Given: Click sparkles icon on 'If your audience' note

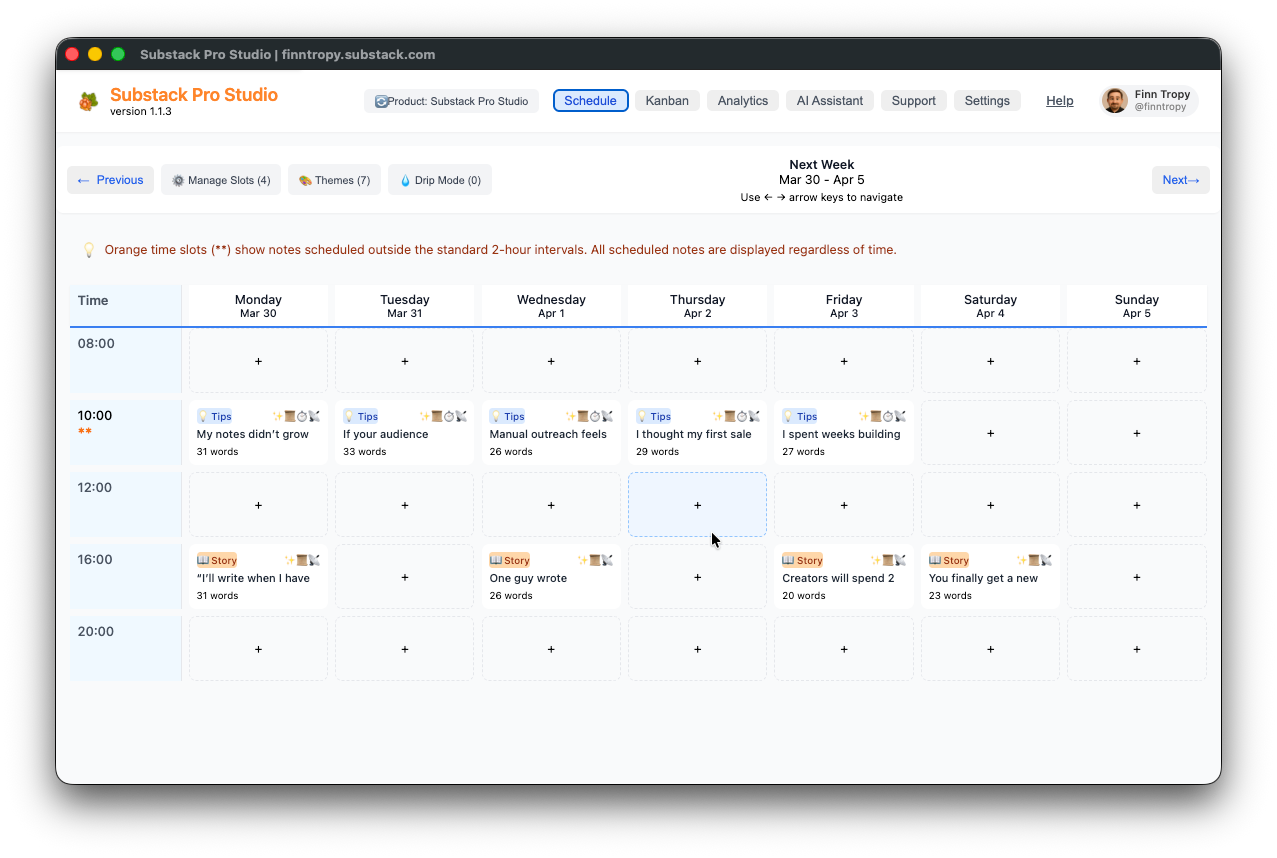Looking at the screenshot, I should click(425, 416).
